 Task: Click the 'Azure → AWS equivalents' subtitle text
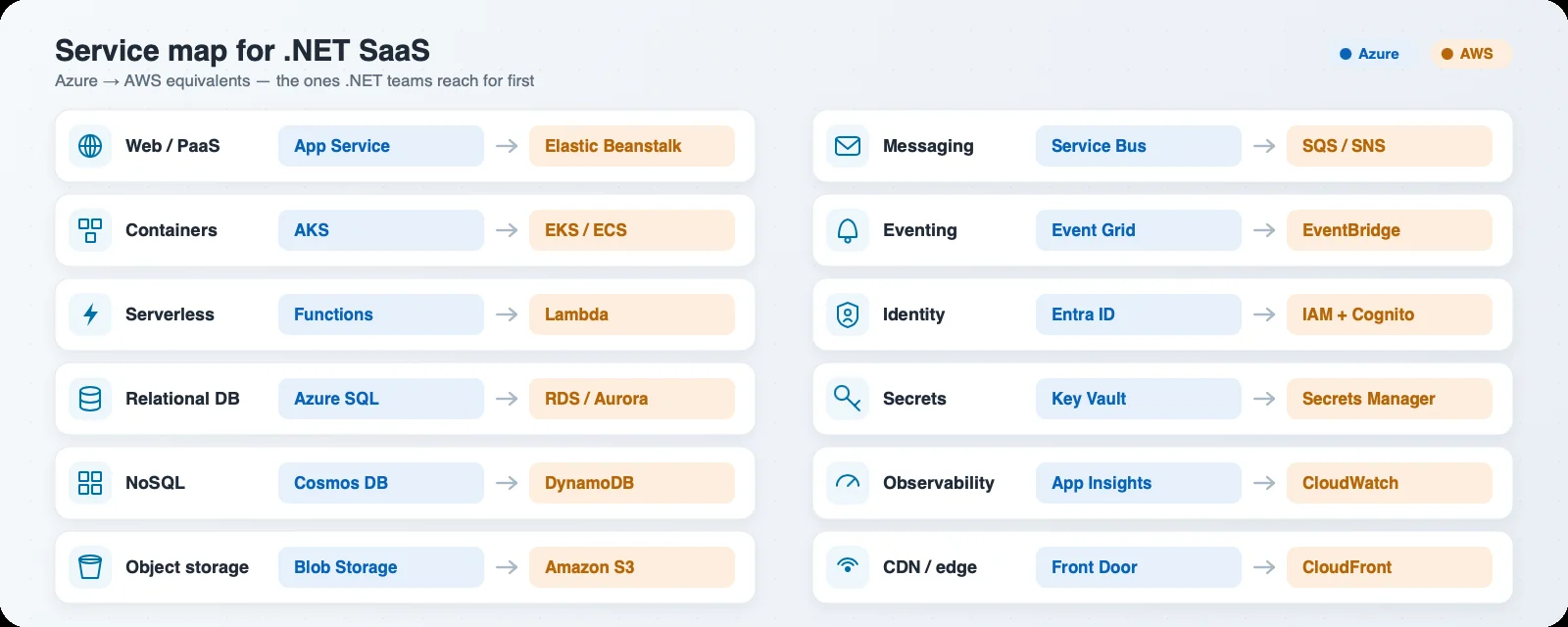coord(153,80)
